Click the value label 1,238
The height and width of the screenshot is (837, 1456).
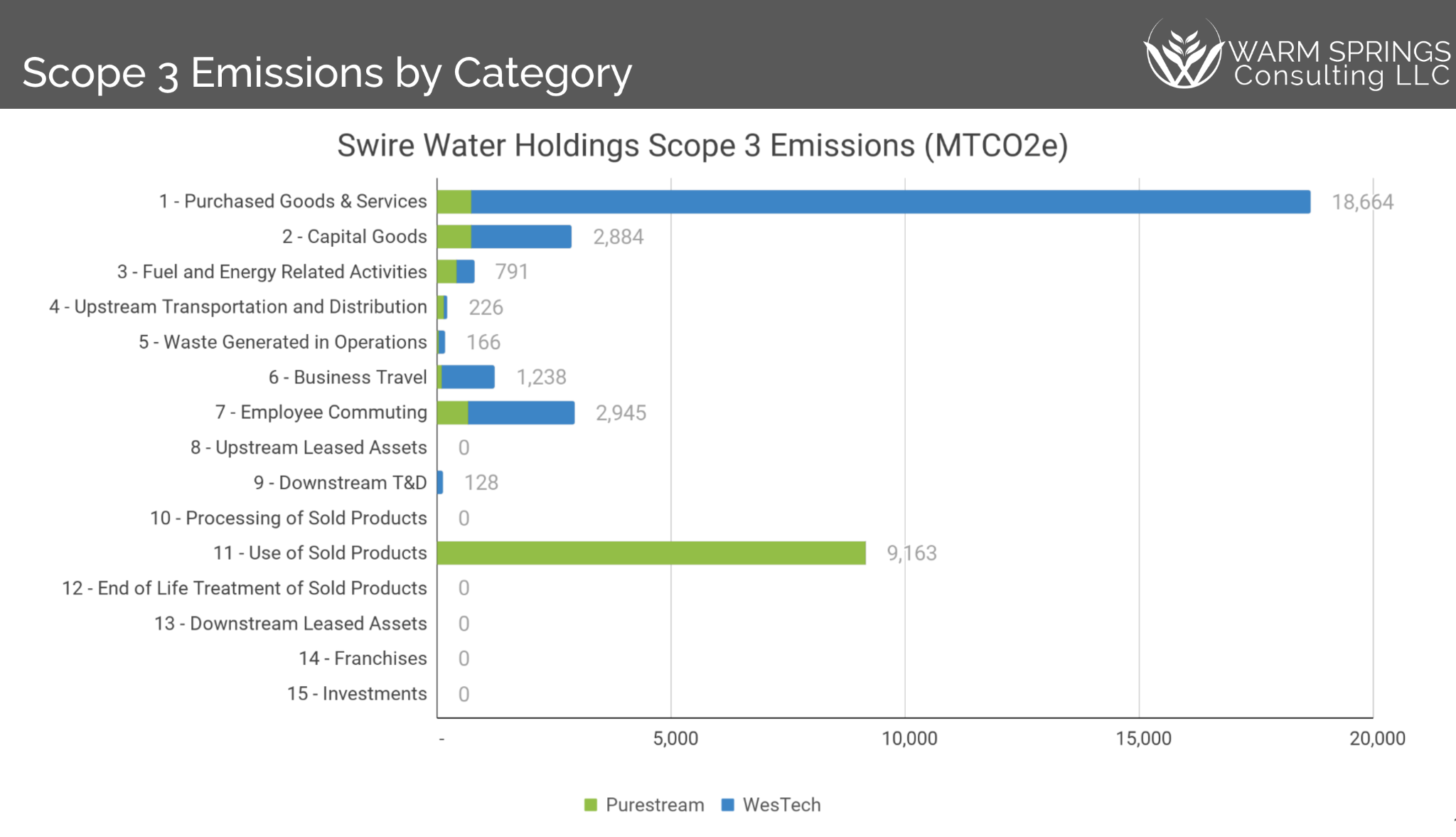point(541,378)
